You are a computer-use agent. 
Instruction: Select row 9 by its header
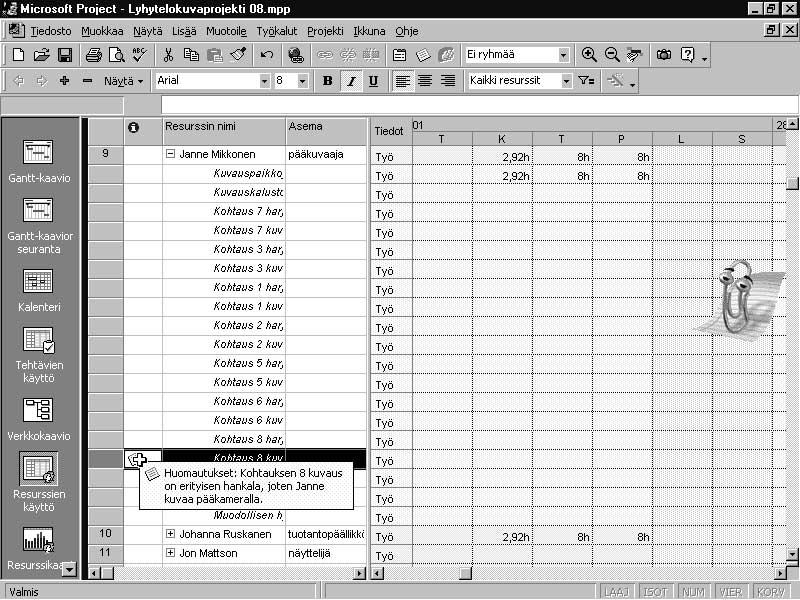pos(106,155)
